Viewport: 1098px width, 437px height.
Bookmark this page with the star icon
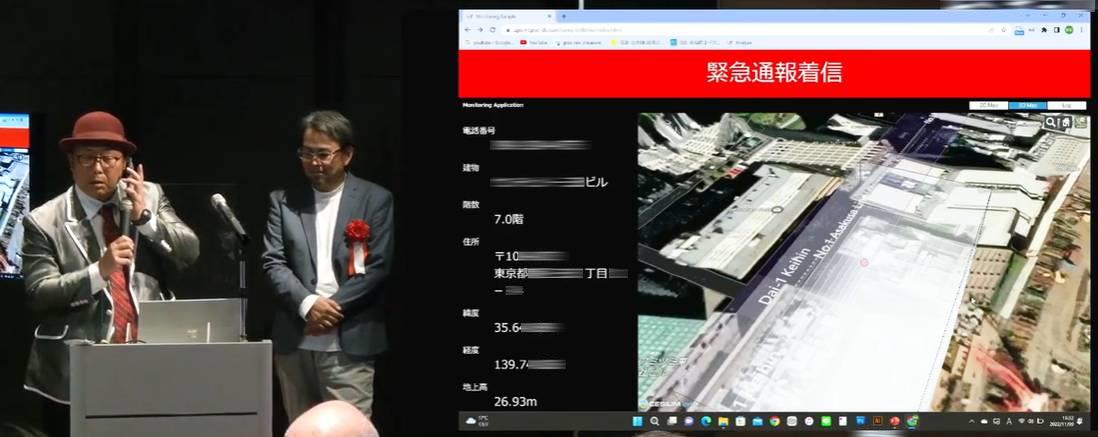click(x=1003, y=29)
